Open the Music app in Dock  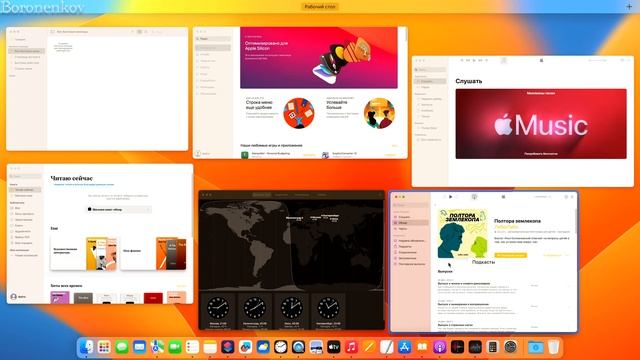pos(351,347)
